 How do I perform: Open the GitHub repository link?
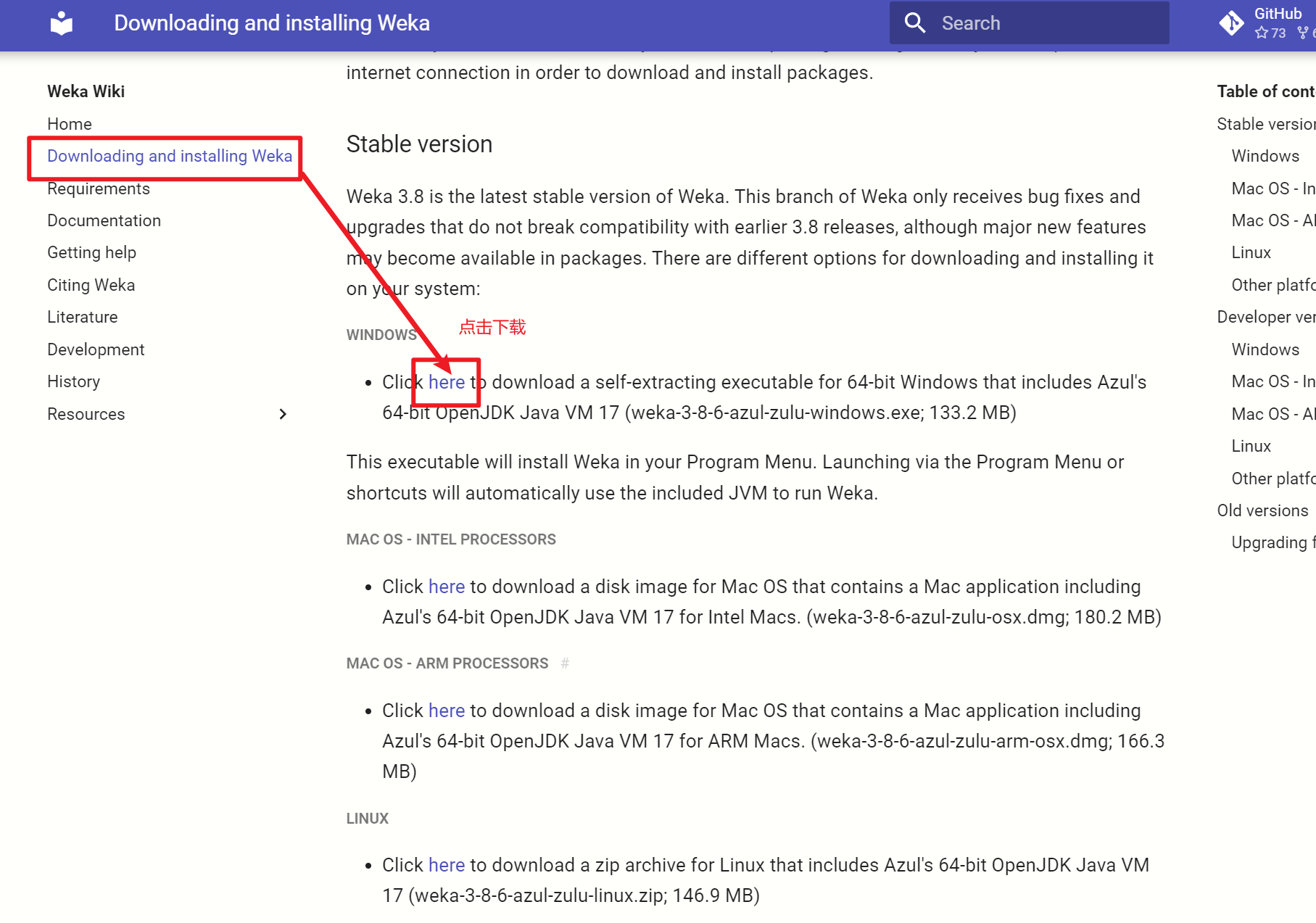pos(1267,23)
